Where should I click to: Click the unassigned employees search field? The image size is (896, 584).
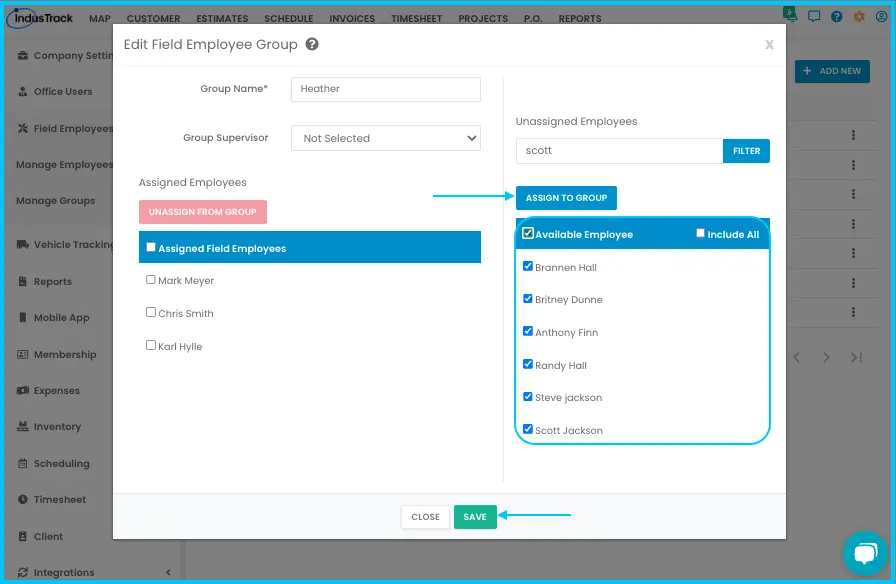pyautogui.click(x=619, y=151)
